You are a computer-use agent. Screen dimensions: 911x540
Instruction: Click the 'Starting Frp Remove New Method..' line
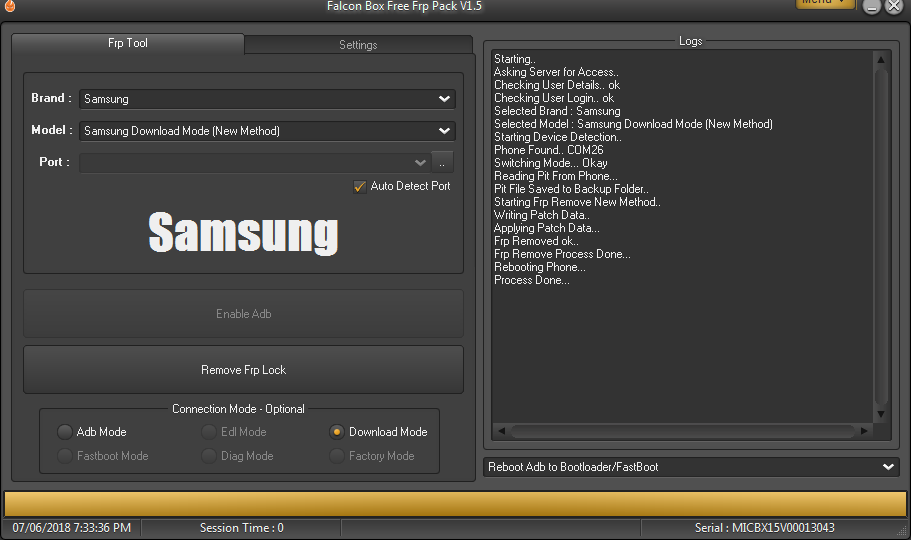click(577, 202)
